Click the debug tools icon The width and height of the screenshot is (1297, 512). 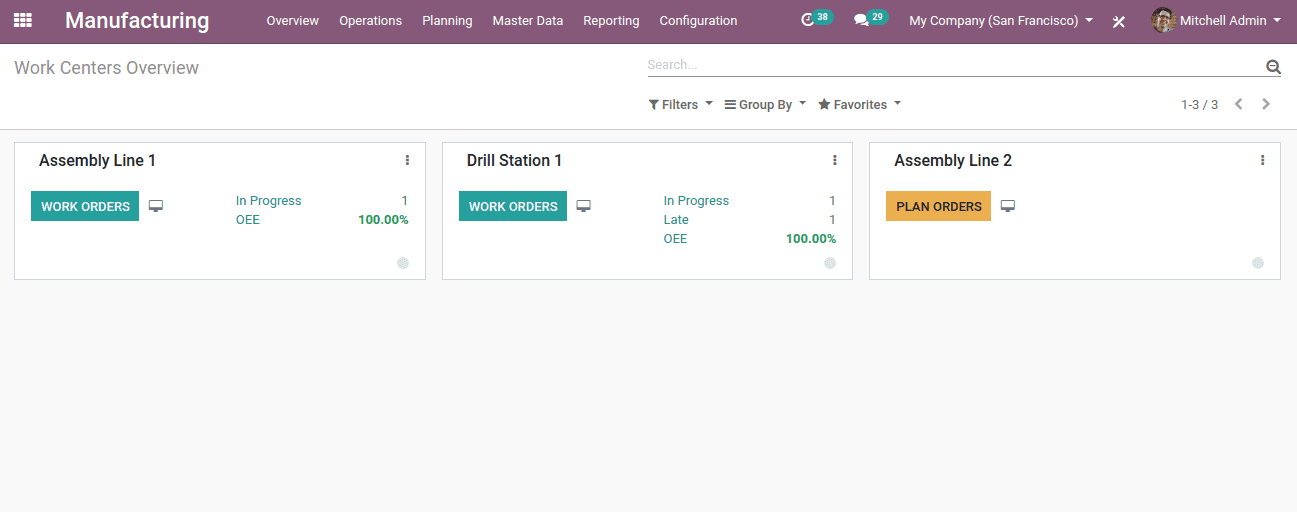(x=1119, y=21)
